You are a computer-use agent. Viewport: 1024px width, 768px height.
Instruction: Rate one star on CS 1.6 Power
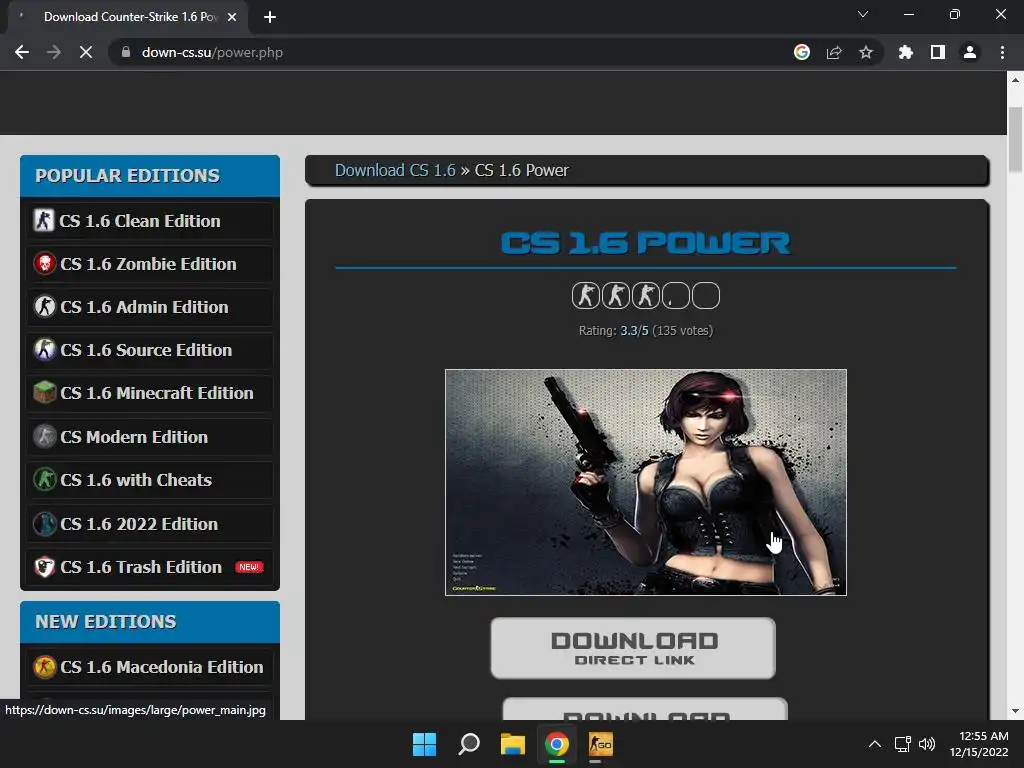point(586,296)
